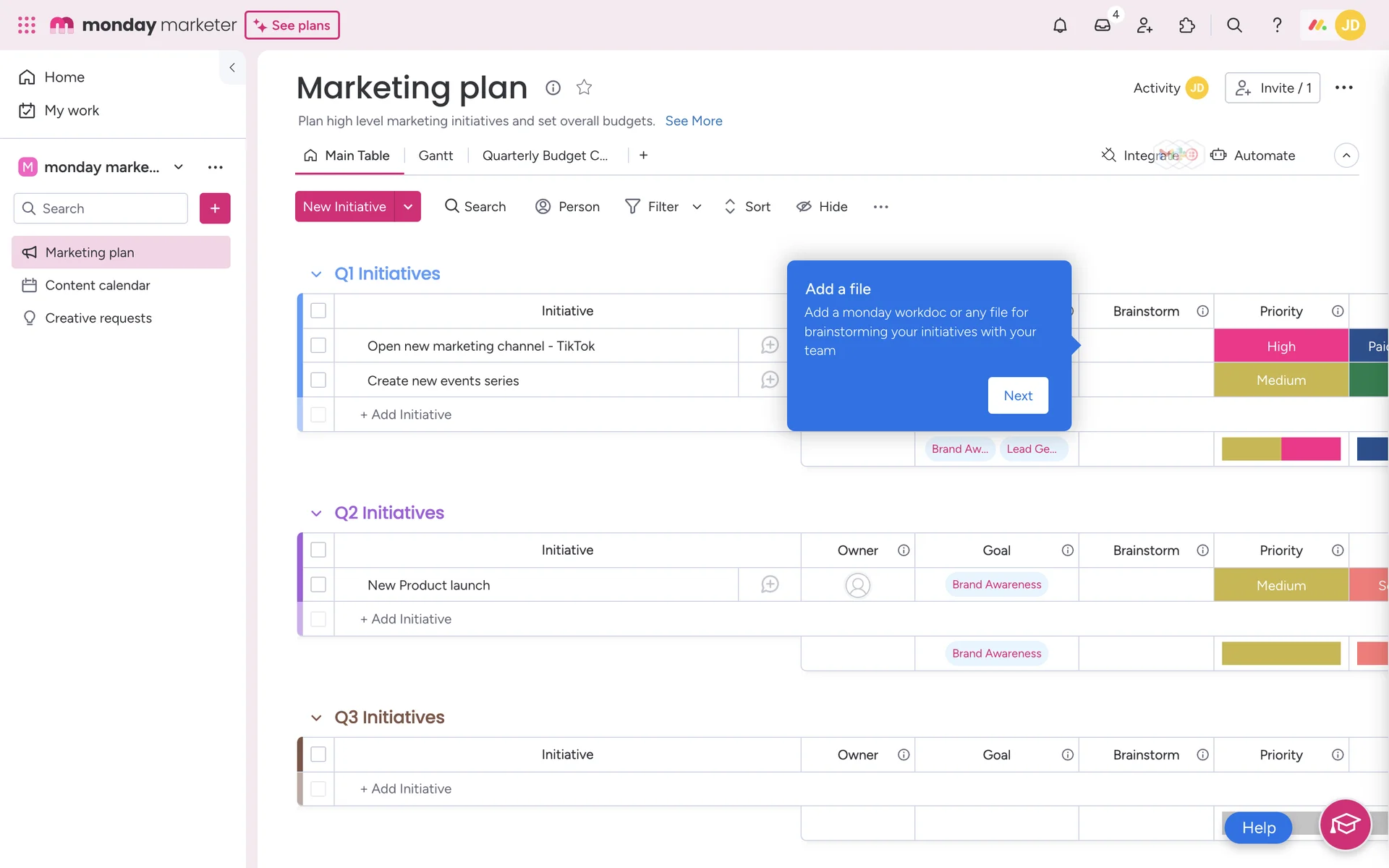Open the board info icon next to title
1389x868 pixels.
(553, 88)
